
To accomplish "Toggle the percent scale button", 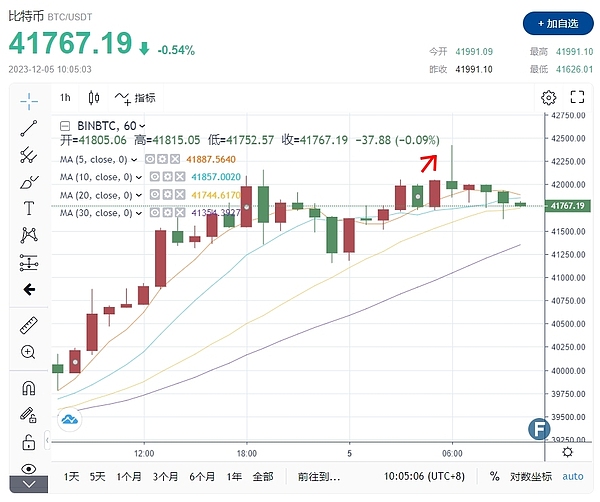I will tap(495, 477).
